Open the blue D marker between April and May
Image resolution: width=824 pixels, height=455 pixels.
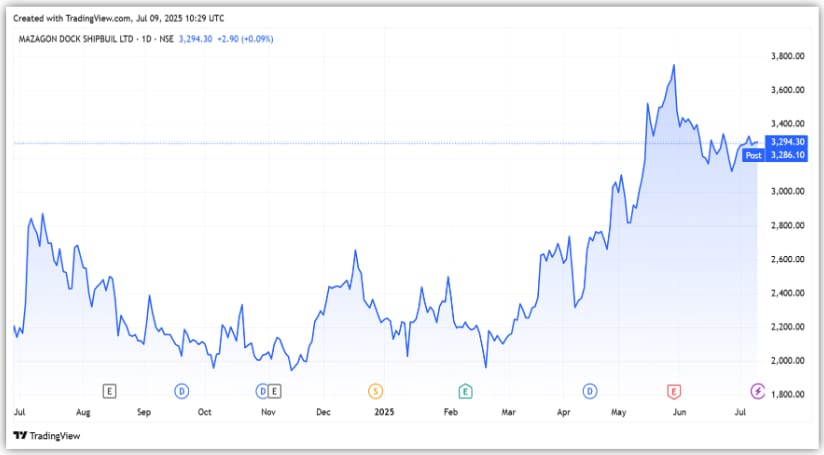591,390
